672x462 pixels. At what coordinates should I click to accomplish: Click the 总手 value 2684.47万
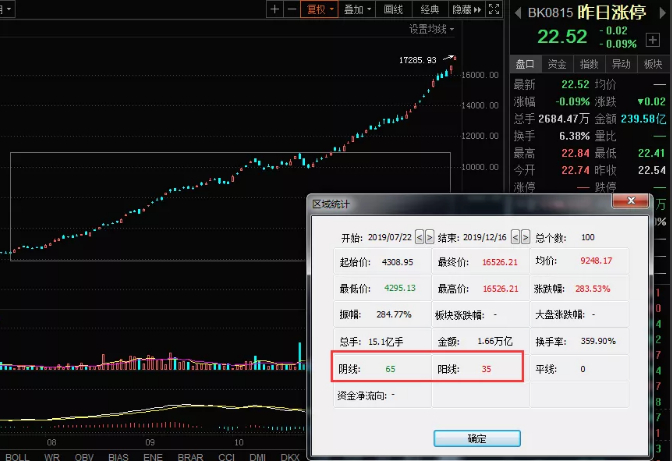[x=564, y=119]
